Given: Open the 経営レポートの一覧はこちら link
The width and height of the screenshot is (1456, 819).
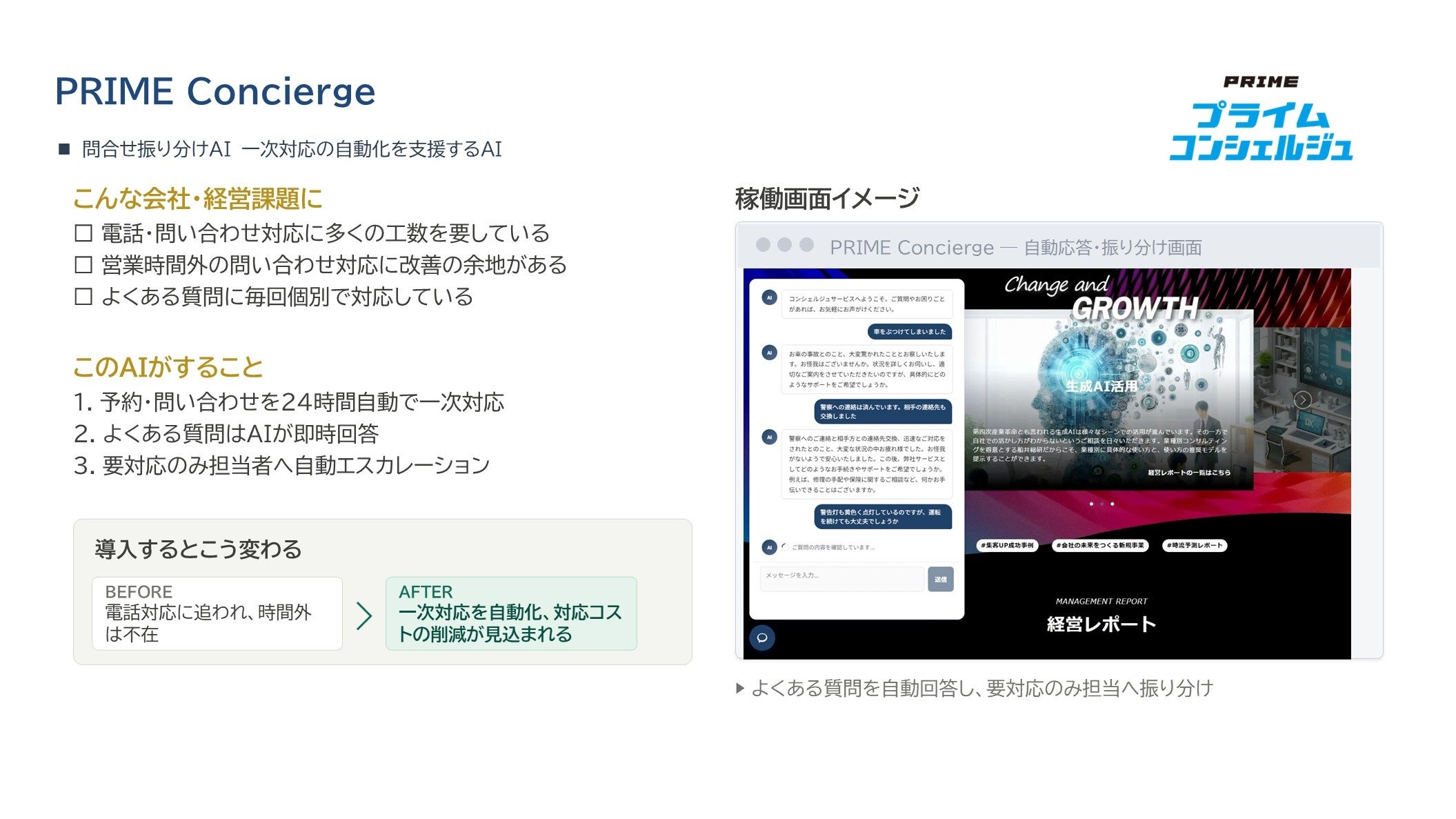Looking at the screenshot, I should click(x=1189, y=473).
